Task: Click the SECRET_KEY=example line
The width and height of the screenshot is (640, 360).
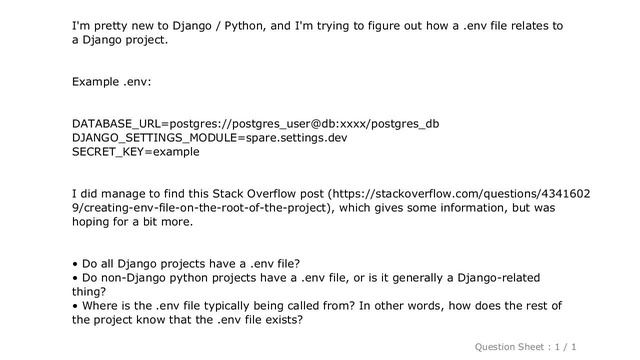Action: tap(136, 152)
